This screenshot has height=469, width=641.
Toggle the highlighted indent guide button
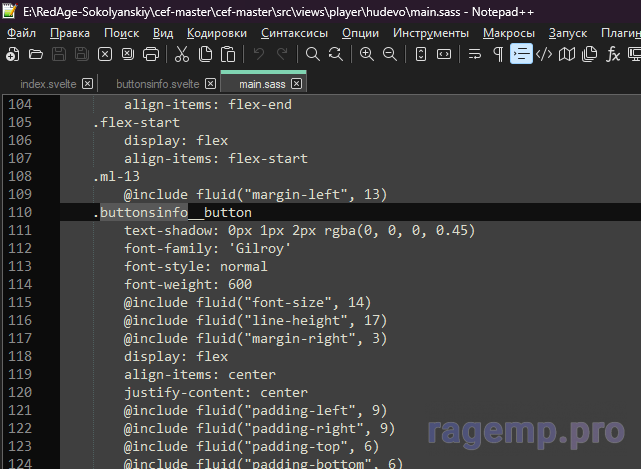click(x=521, y=54)
